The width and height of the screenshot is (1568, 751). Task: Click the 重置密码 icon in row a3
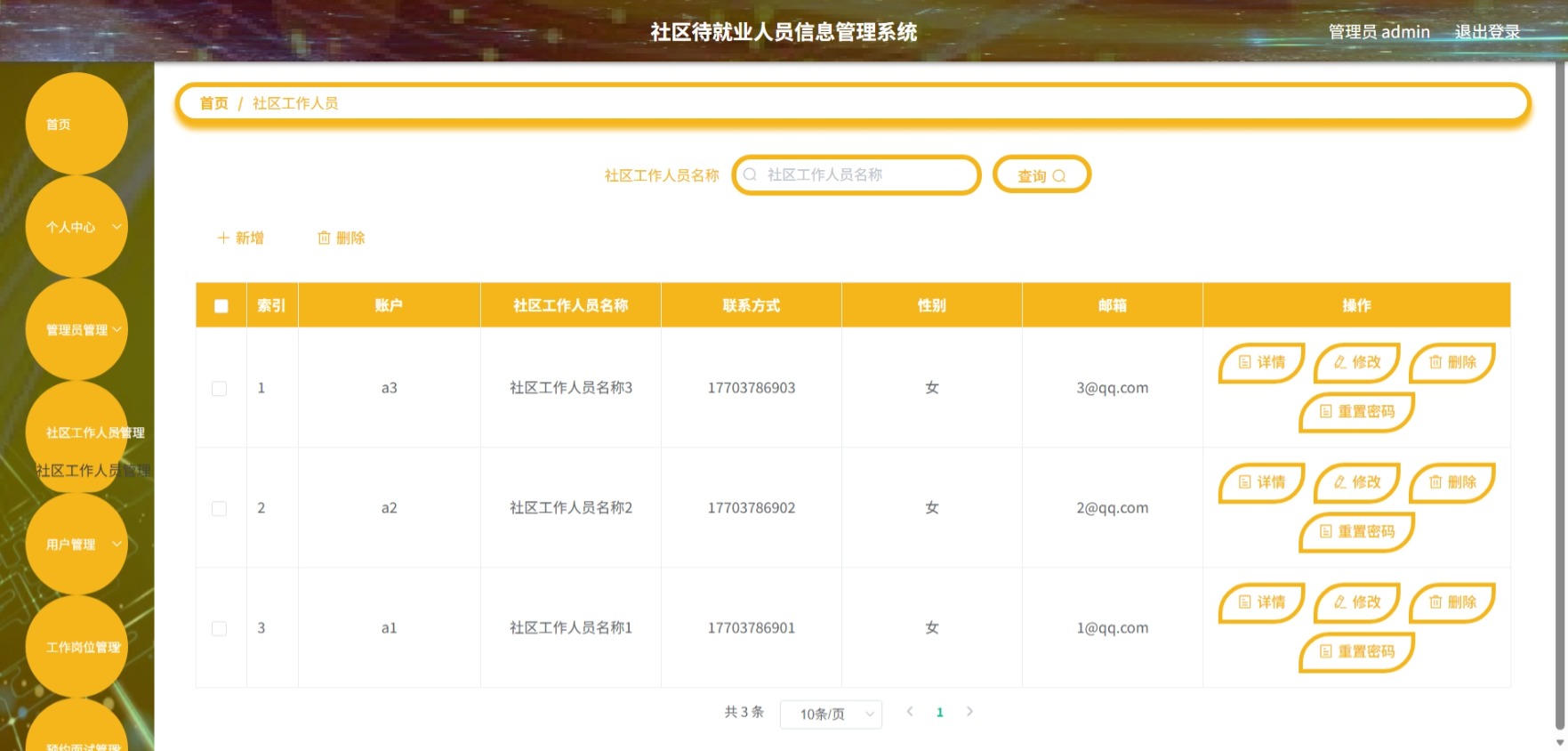[x=1326, y=411]
